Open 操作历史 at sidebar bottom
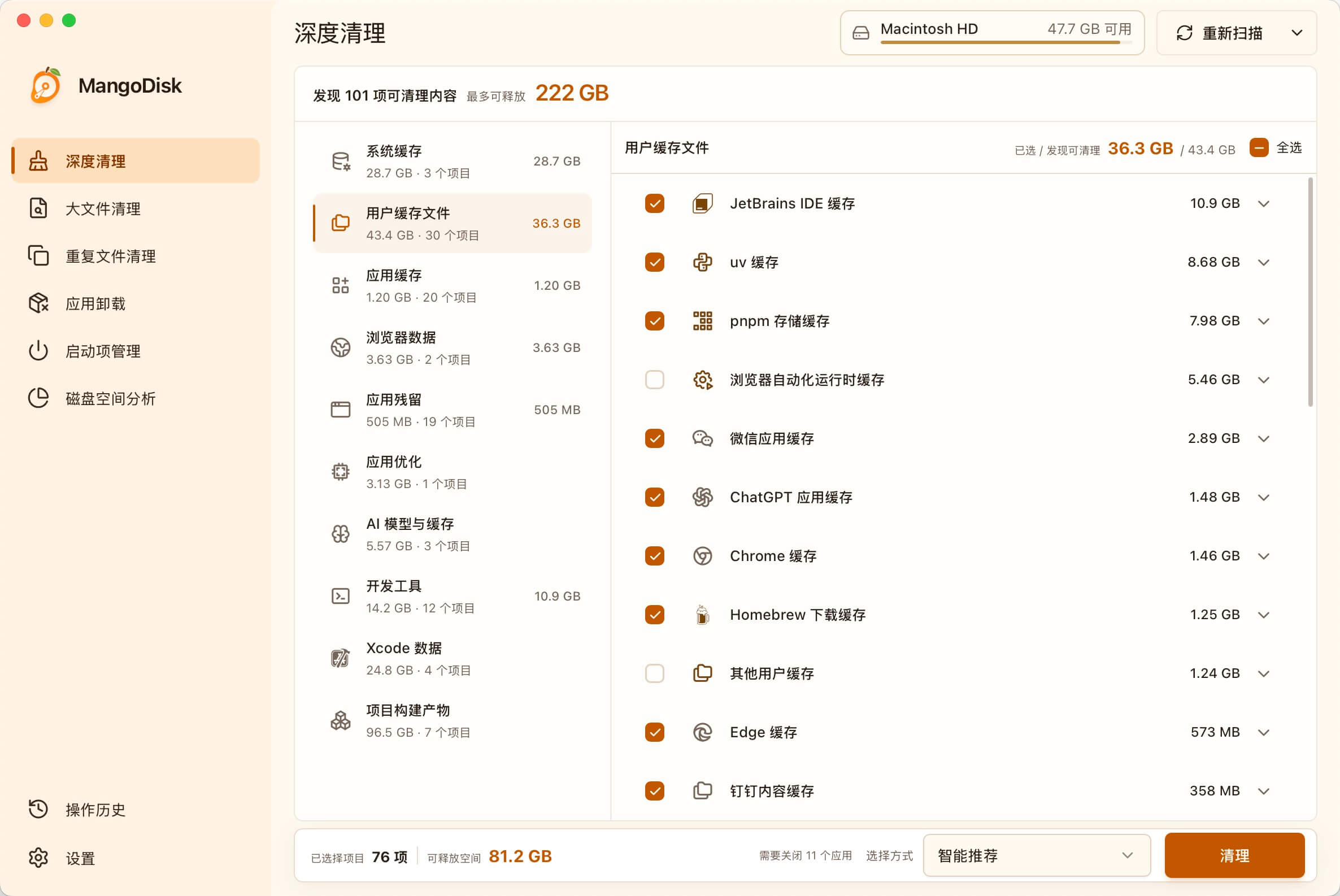The width and height of the screenshot is (1340, 896). click(136, 809)
